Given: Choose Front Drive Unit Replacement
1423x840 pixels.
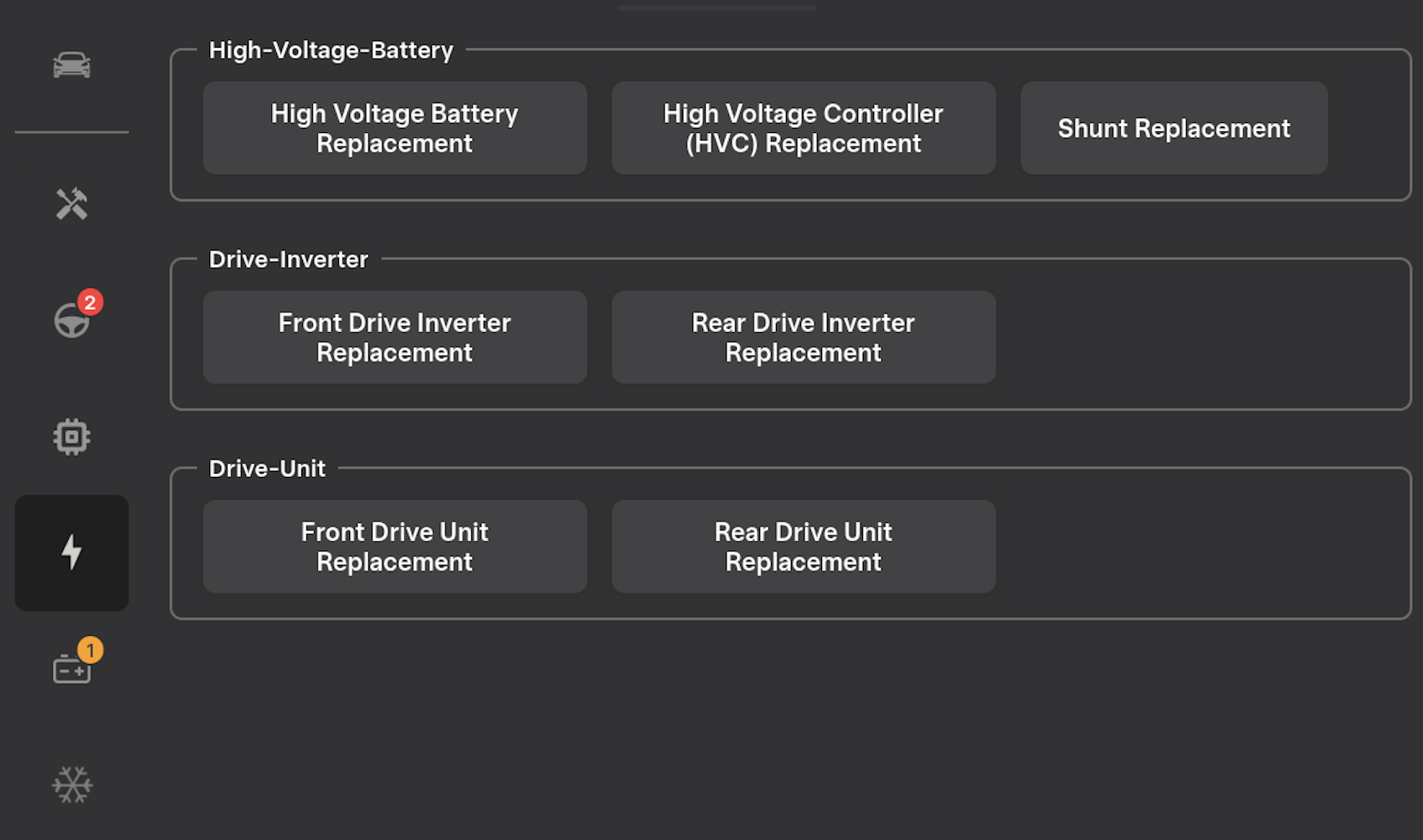Looking at the screenshot, I should 394,546.
